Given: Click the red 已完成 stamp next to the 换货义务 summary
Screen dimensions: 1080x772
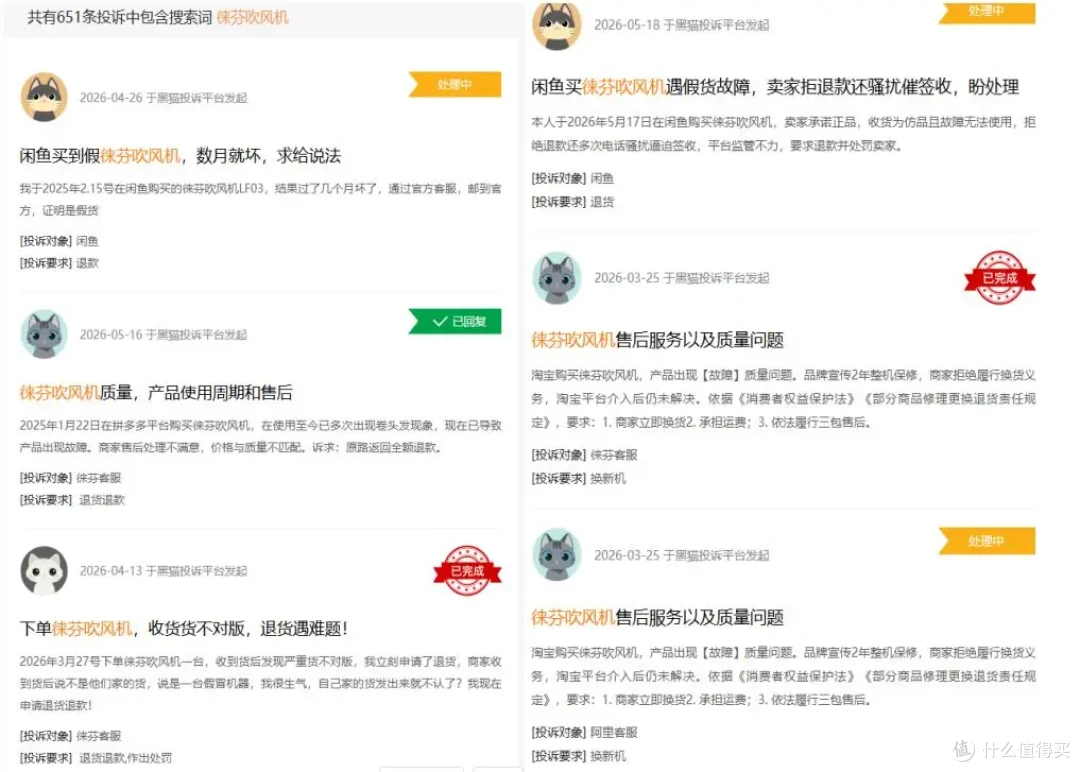Looking at the screenshot, I should click(x=999, y=278).
